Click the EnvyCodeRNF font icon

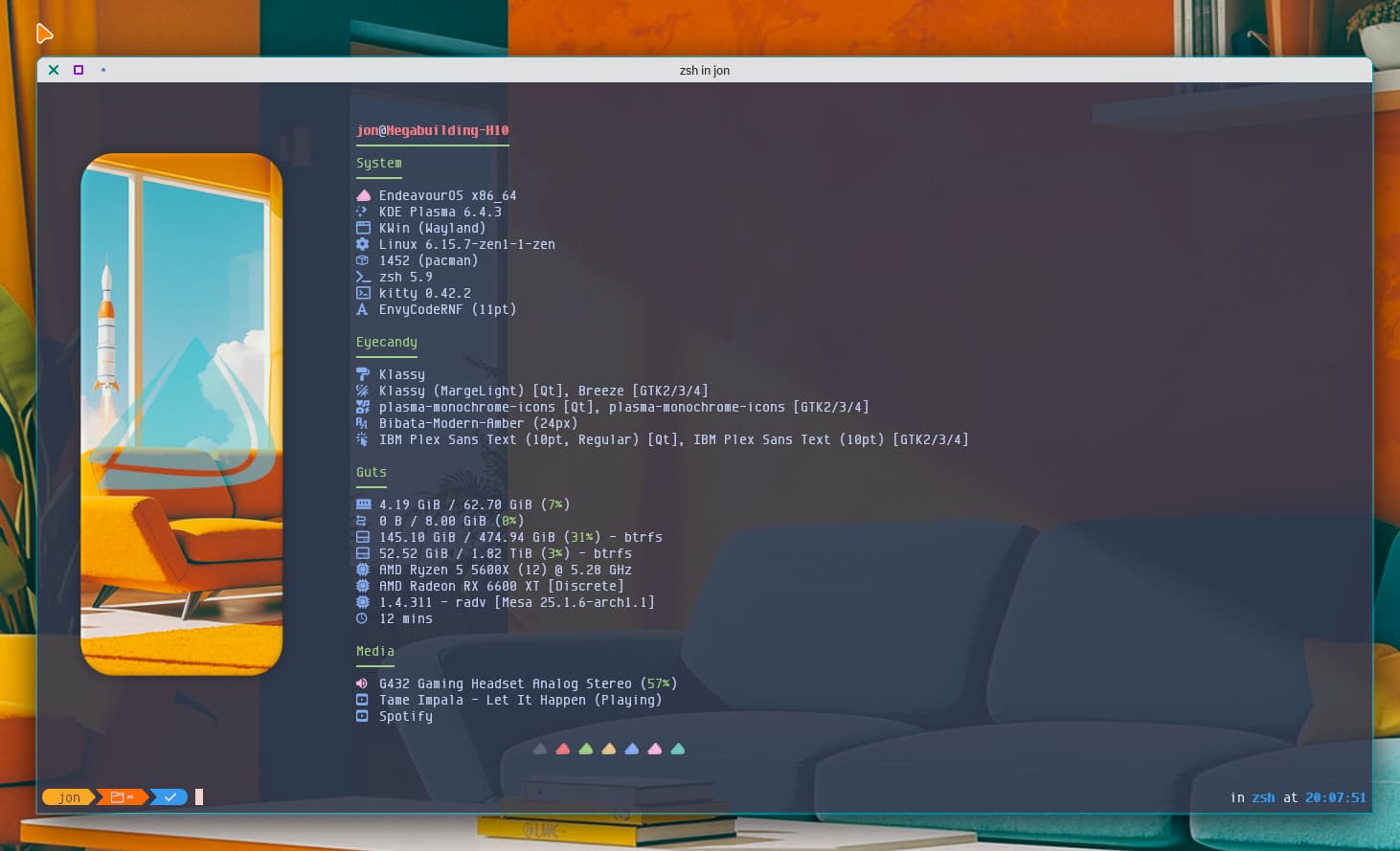pyautogui.click(x=362, y=309)
